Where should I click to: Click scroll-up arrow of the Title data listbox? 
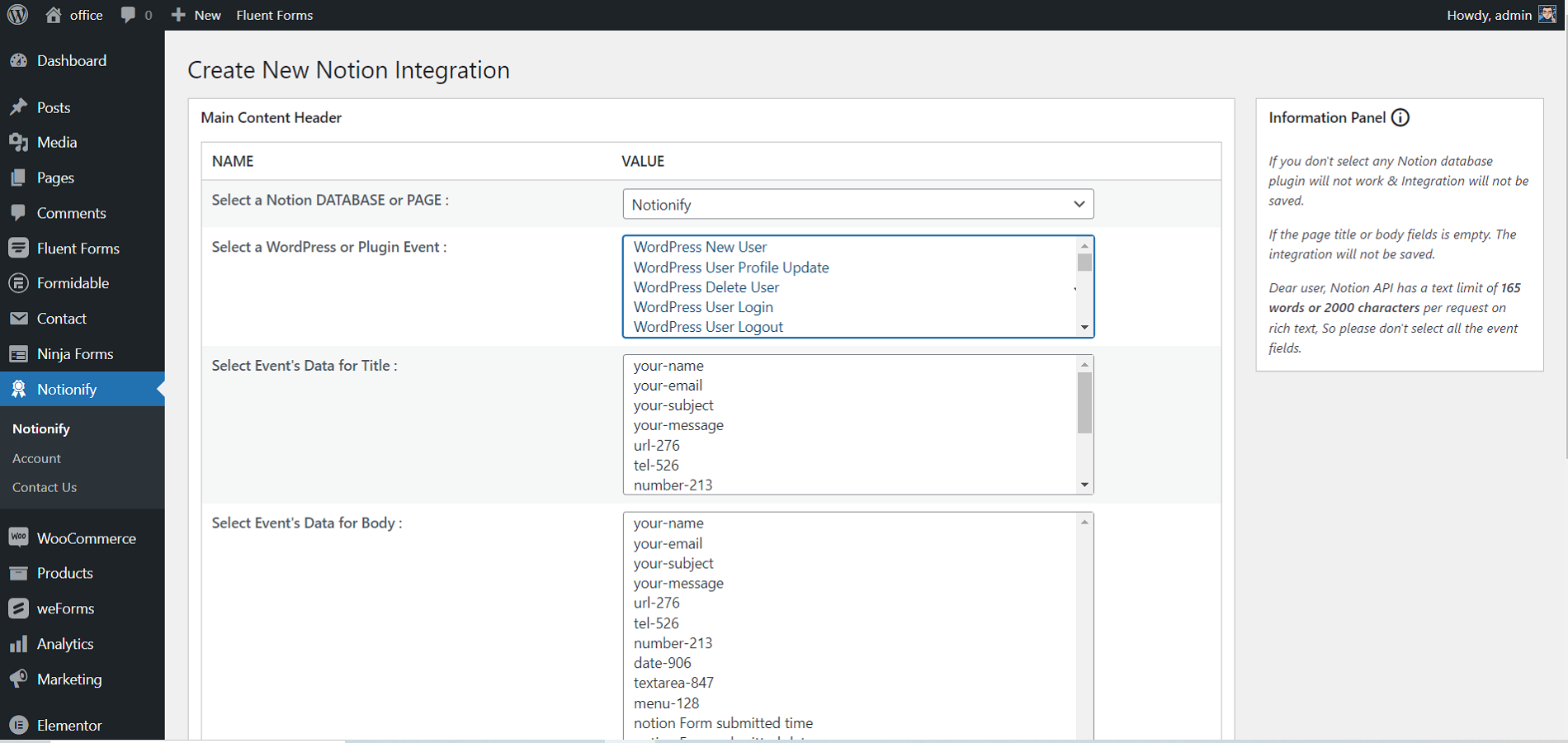pos(1085,365)
